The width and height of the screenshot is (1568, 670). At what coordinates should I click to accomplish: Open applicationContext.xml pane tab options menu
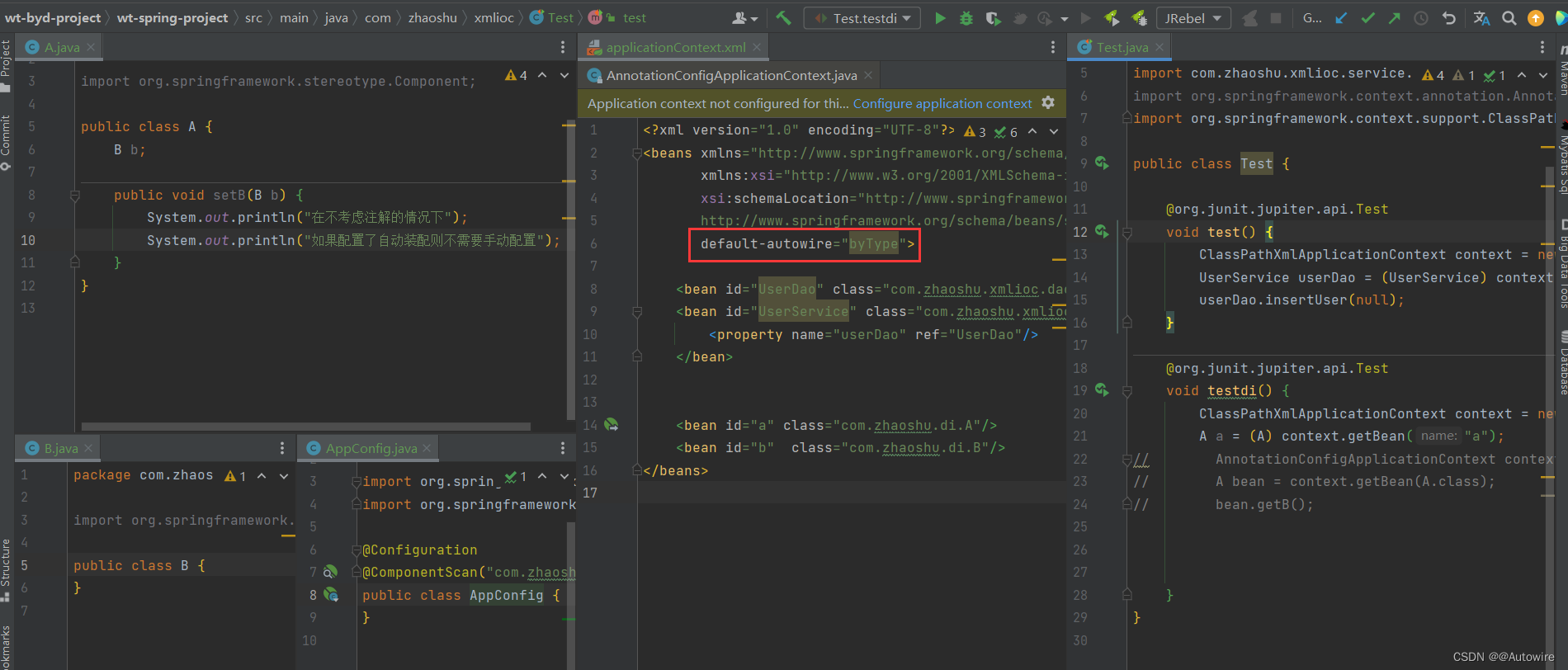click(1053, 48)
